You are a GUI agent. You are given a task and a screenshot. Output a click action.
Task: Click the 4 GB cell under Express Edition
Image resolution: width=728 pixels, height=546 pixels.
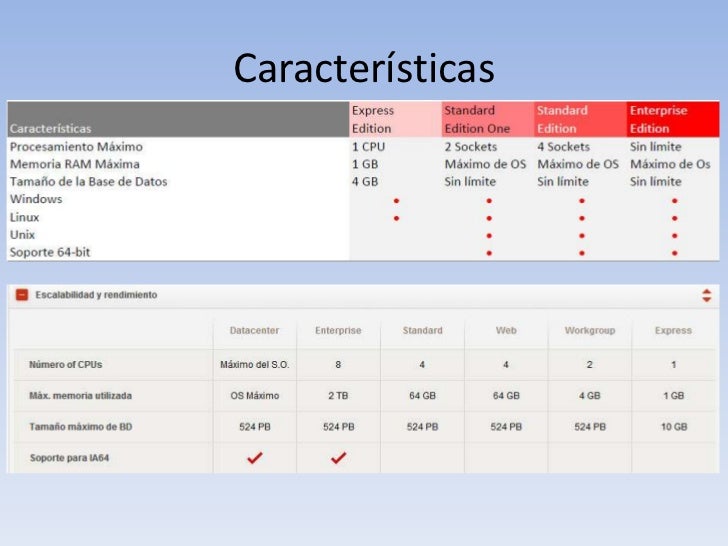[x=365, y=182]
